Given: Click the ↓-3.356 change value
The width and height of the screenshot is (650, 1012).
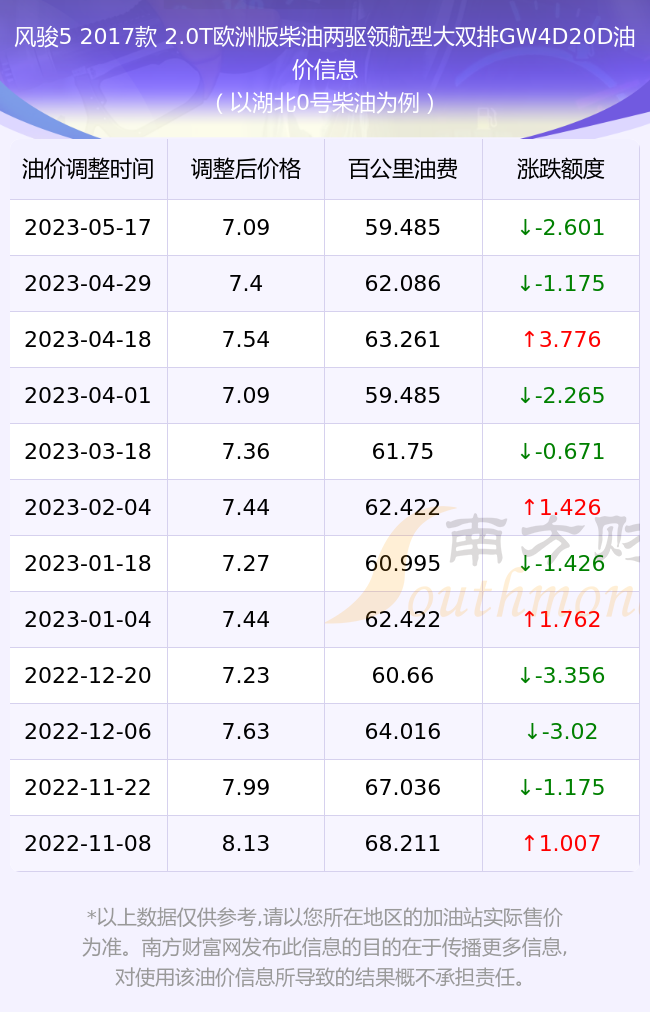Looking at the screenshot, I should 561,675.
